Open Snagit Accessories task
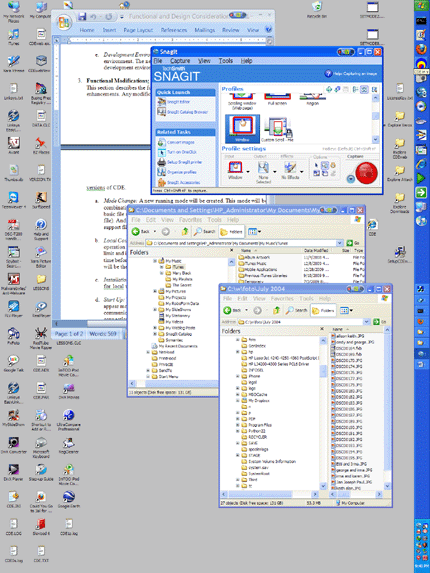The image size is (430, 573). (183, 182)
